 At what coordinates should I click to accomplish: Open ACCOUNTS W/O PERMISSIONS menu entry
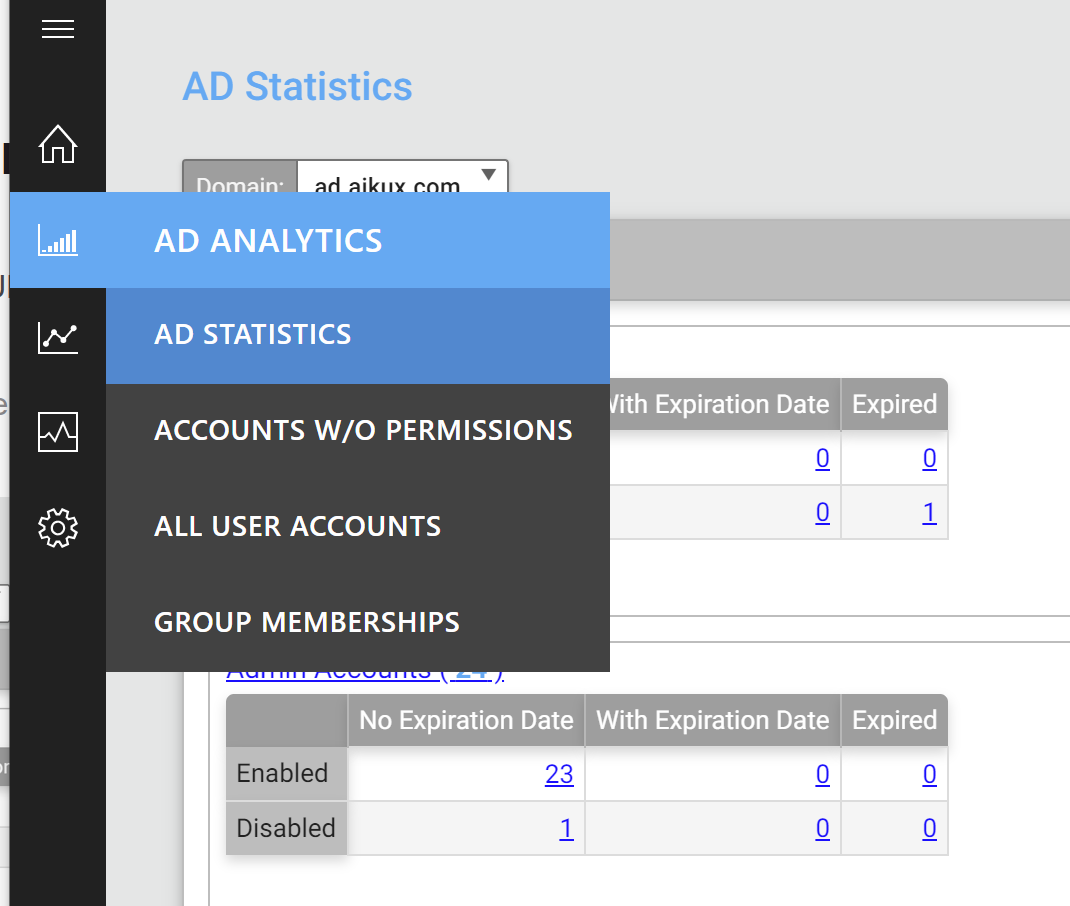click(x=358, y=431)
